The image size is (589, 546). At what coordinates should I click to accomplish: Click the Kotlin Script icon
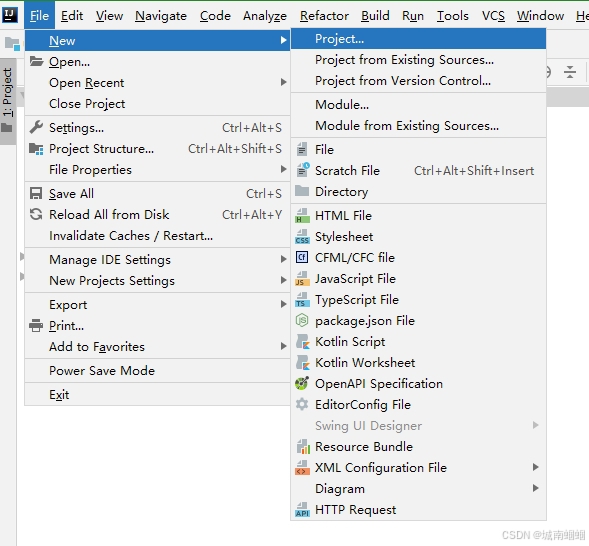[x=302, y=342]
